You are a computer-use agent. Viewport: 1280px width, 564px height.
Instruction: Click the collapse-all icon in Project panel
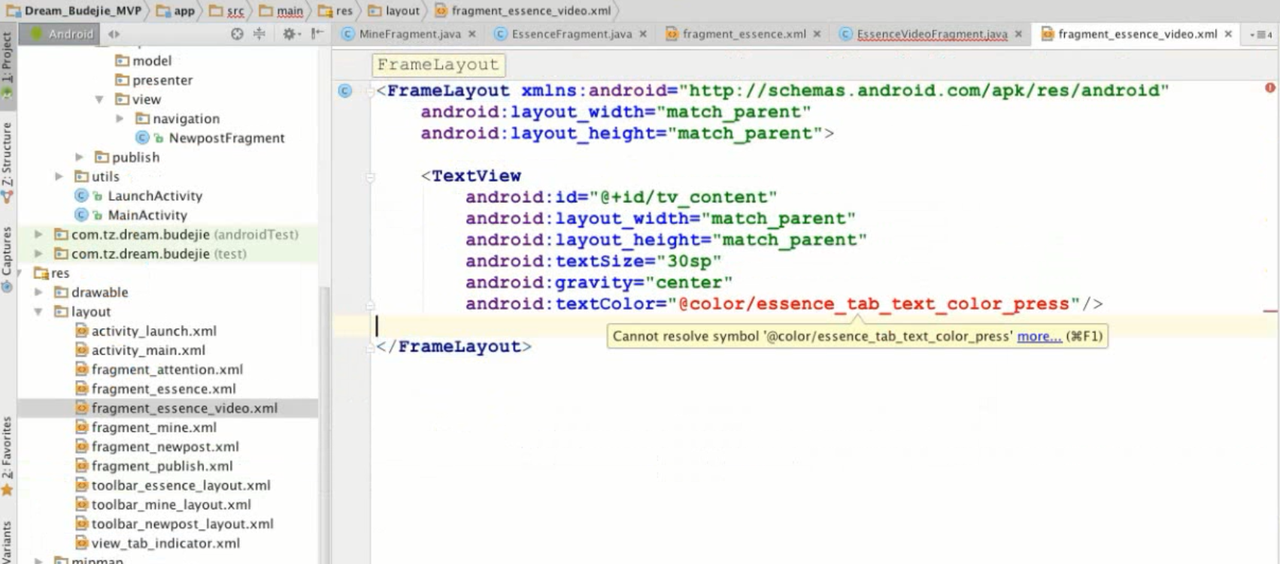click(x=260, y=34)
